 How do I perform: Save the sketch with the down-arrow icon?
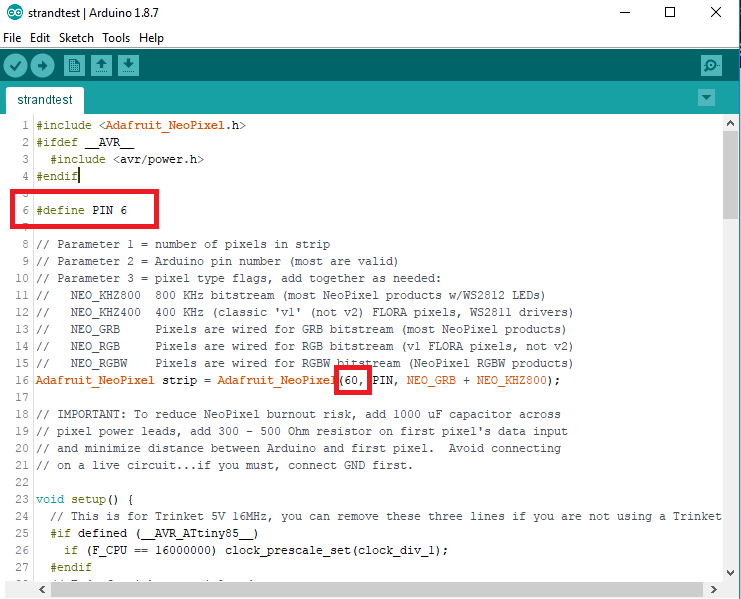coord(128,66)
